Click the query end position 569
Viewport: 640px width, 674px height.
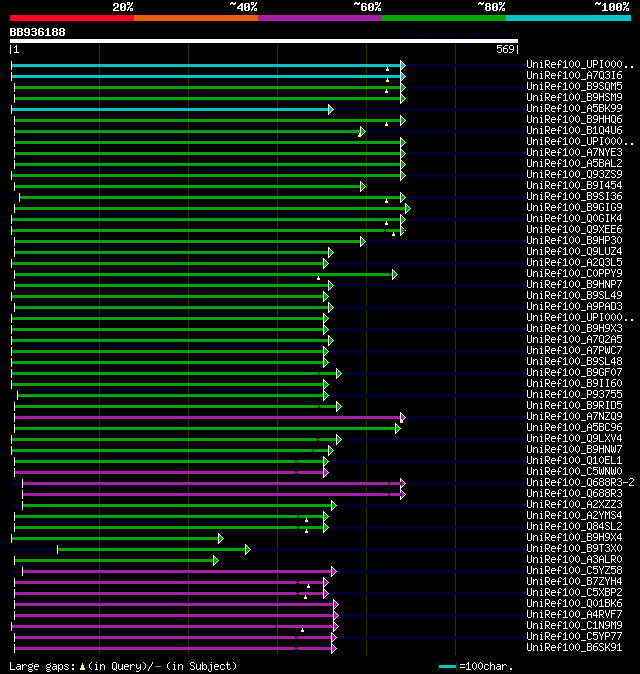(x=505, y=49)
